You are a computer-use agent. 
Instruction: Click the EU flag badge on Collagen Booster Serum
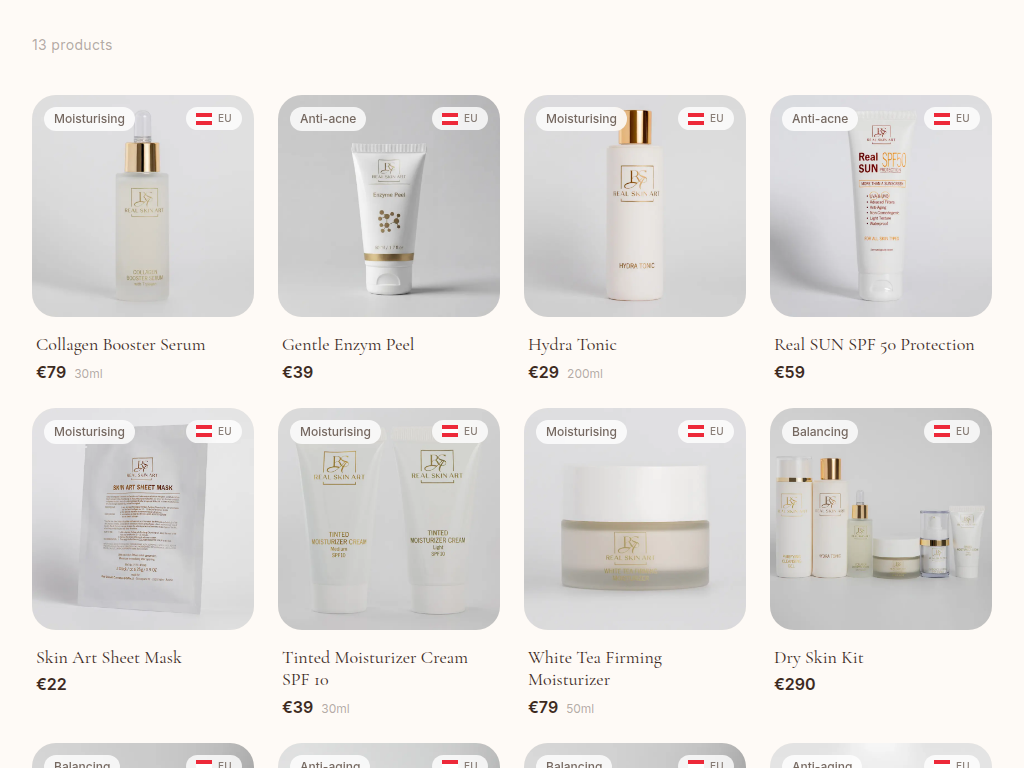[214, 118]
